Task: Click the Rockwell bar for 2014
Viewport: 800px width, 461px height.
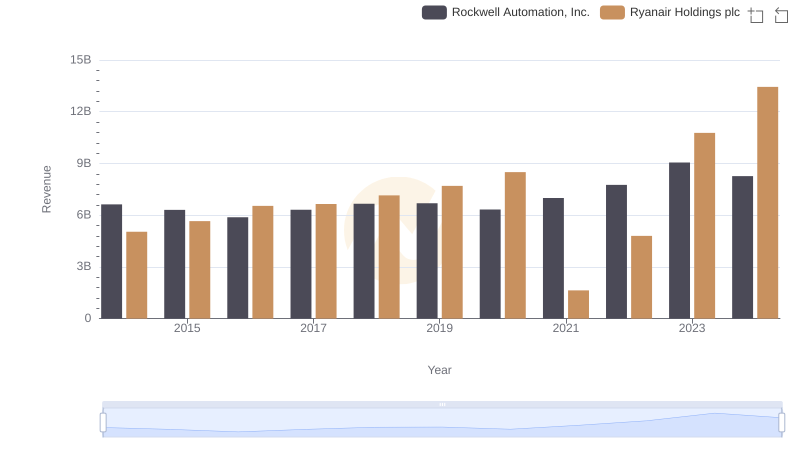Action: point(112,261)
